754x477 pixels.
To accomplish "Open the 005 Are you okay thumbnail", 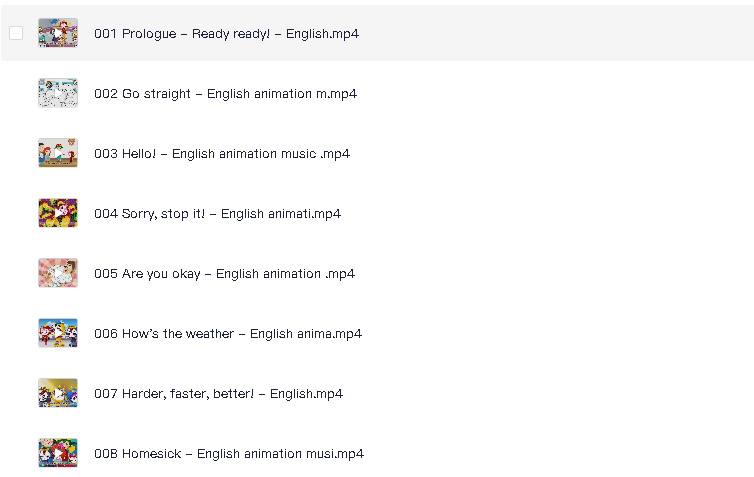I will click(x=58, y=273).
